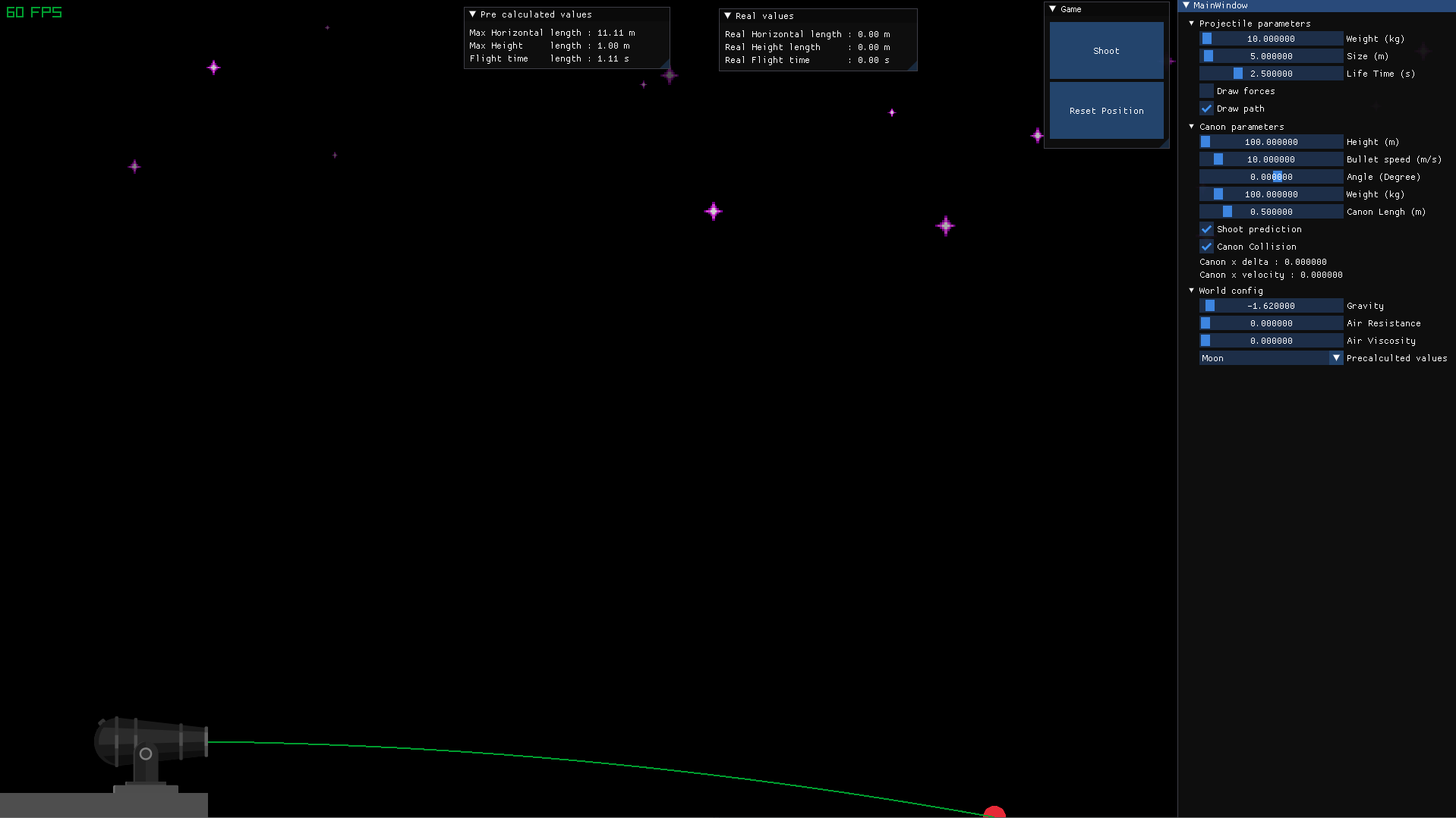Click the Real Horizontal length row
Image resolution: width=1456 pixels, height=818 pixels.
[x=808, y=34]
